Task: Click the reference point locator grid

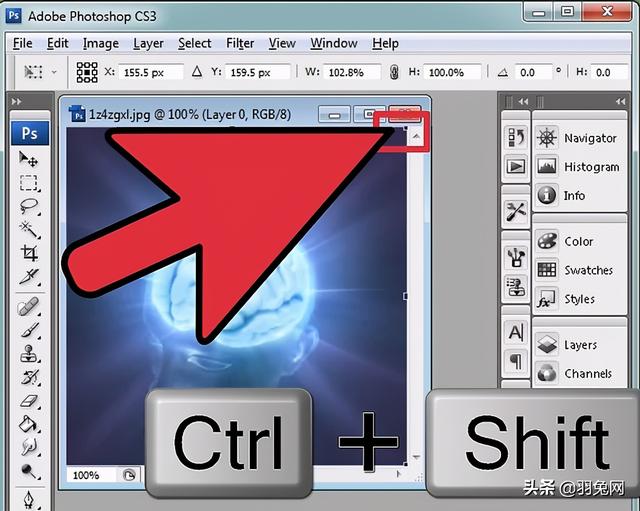Action: point(87,73)
